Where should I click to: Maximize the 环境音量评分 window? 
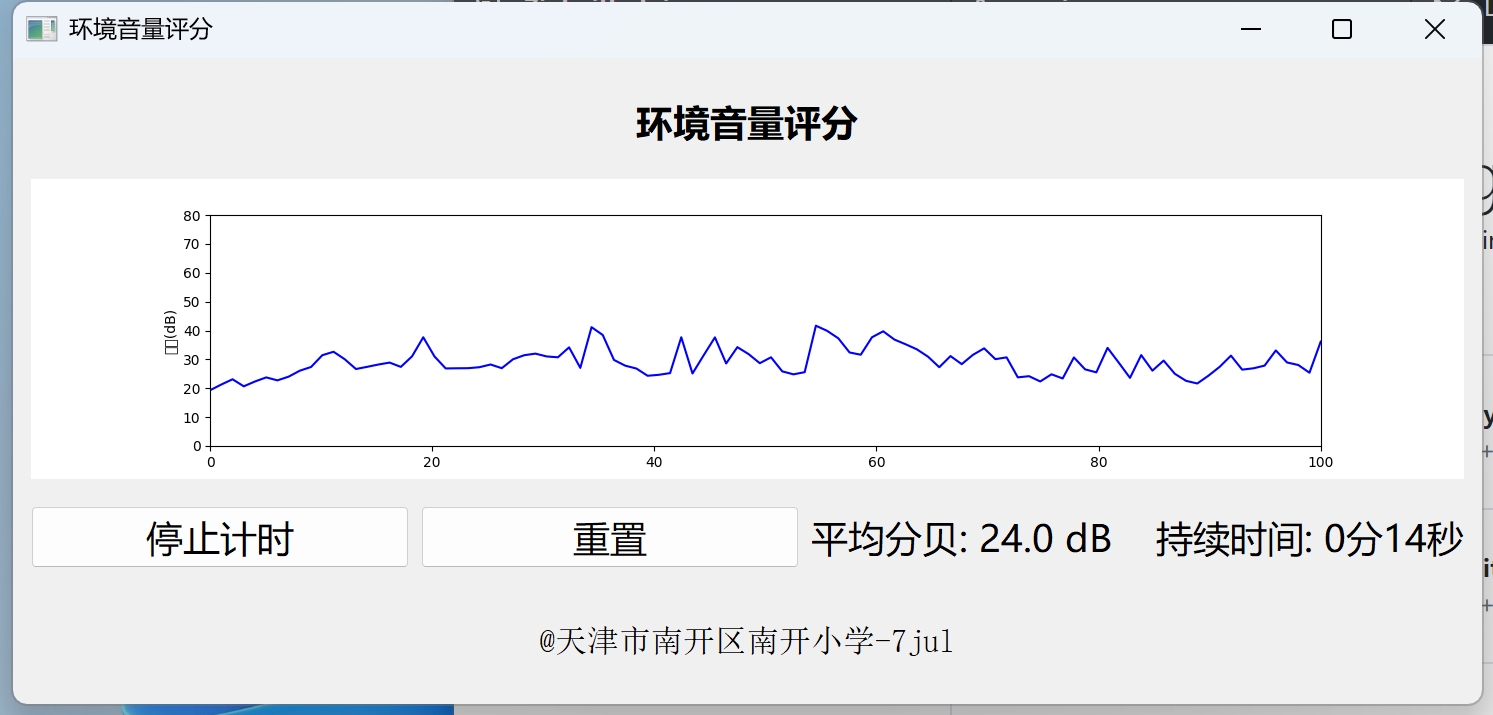(1342, 30)
